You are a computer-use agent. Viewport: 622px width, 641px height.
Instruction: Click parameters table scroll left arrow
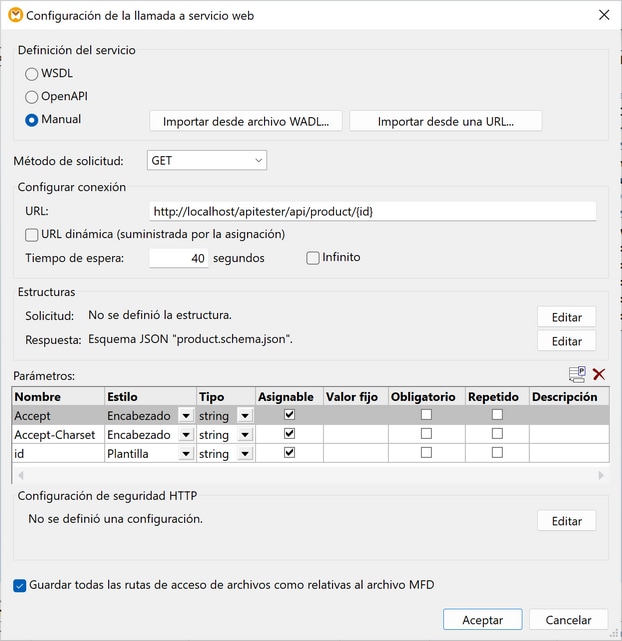tap(21, 475)
